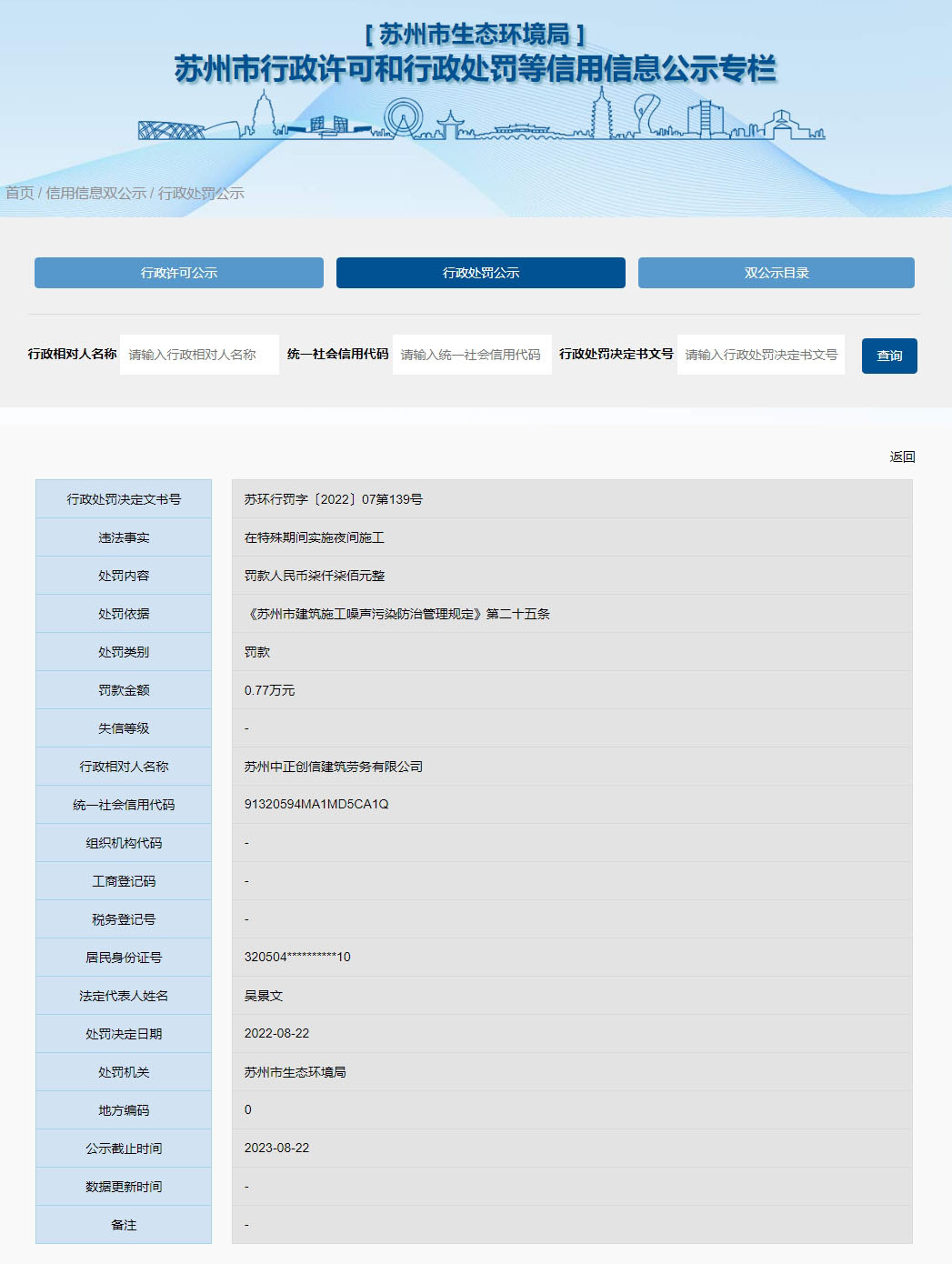Open 信用信息双公示 breadcrumb link

pos(95,193)
